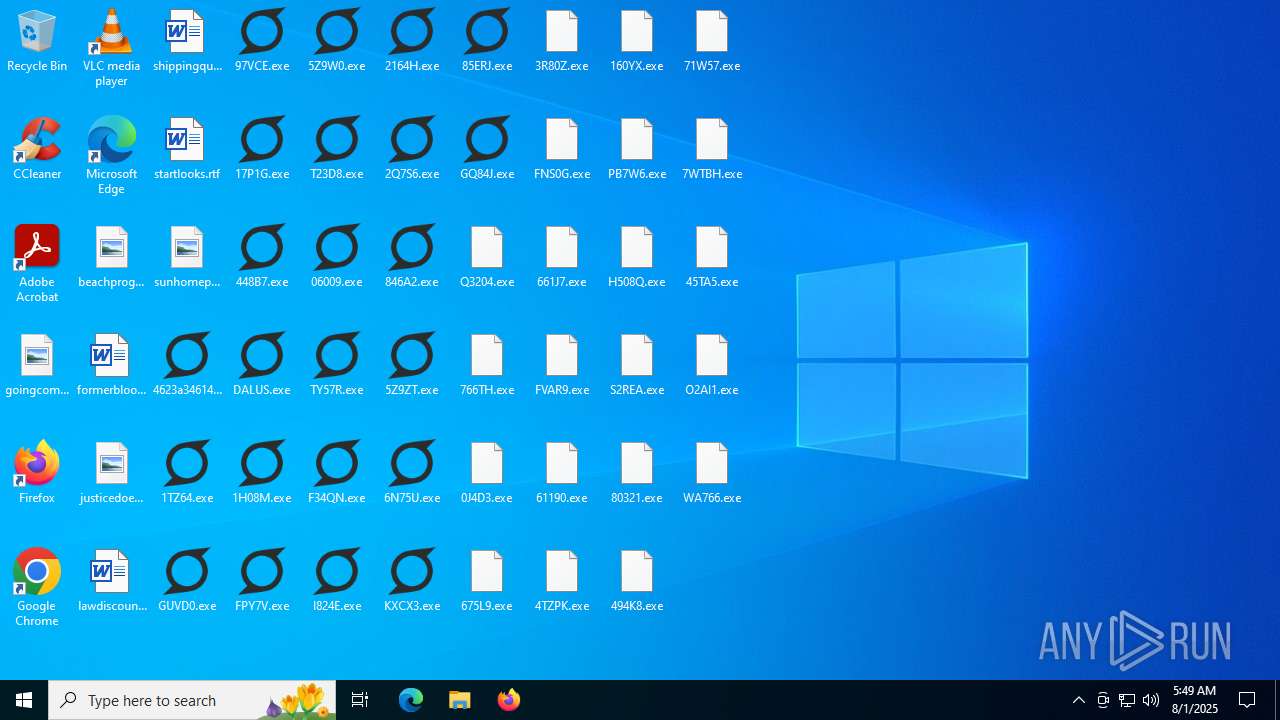Select the I824E.exe file icon
1280x720 pixels.
pyautogui.click(x=337, y=582)
